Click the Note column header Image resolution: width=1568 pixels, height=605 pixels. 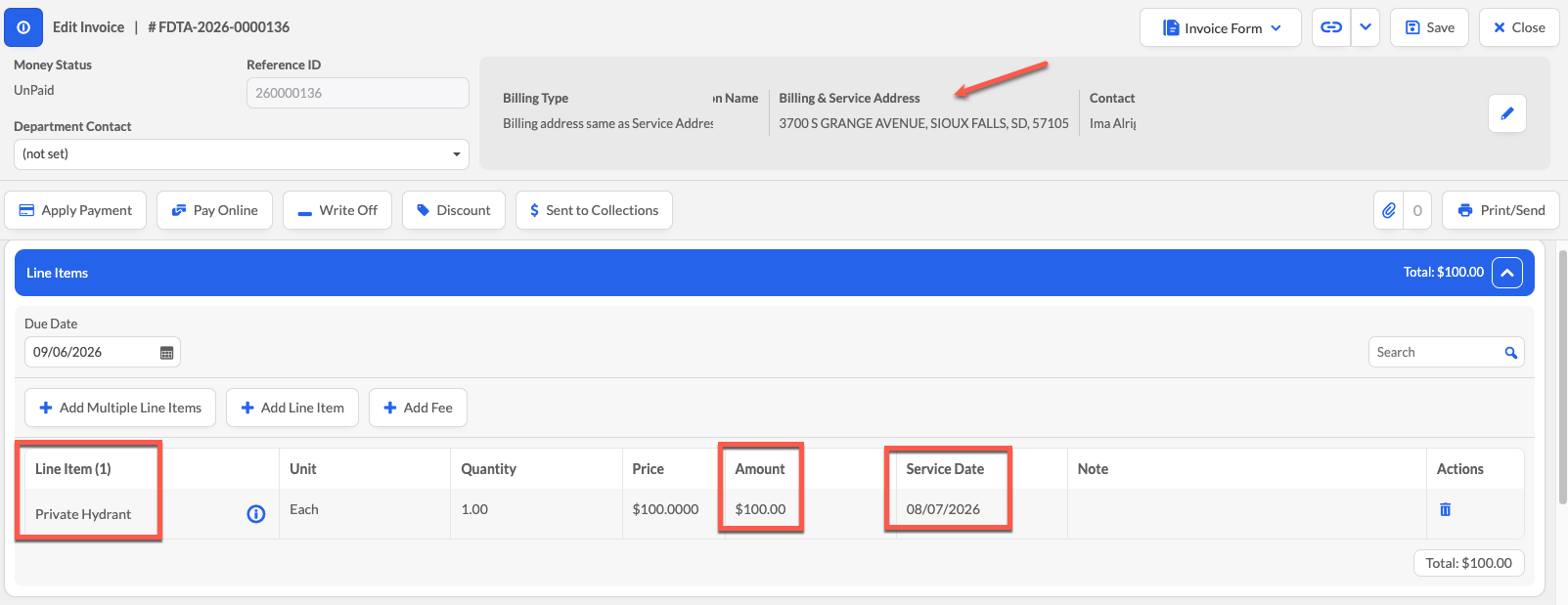tap(1093, 469)
